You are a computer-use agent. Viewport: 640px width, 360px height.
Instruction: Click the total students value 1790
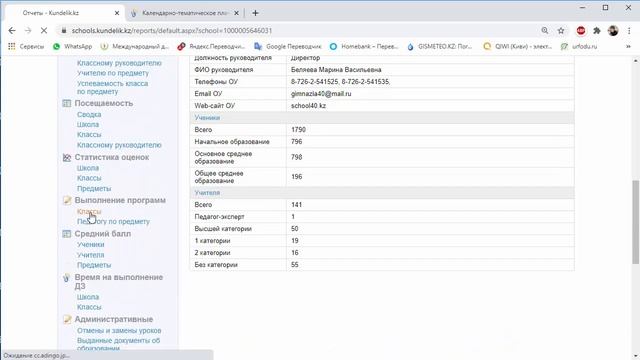[298, 130]
